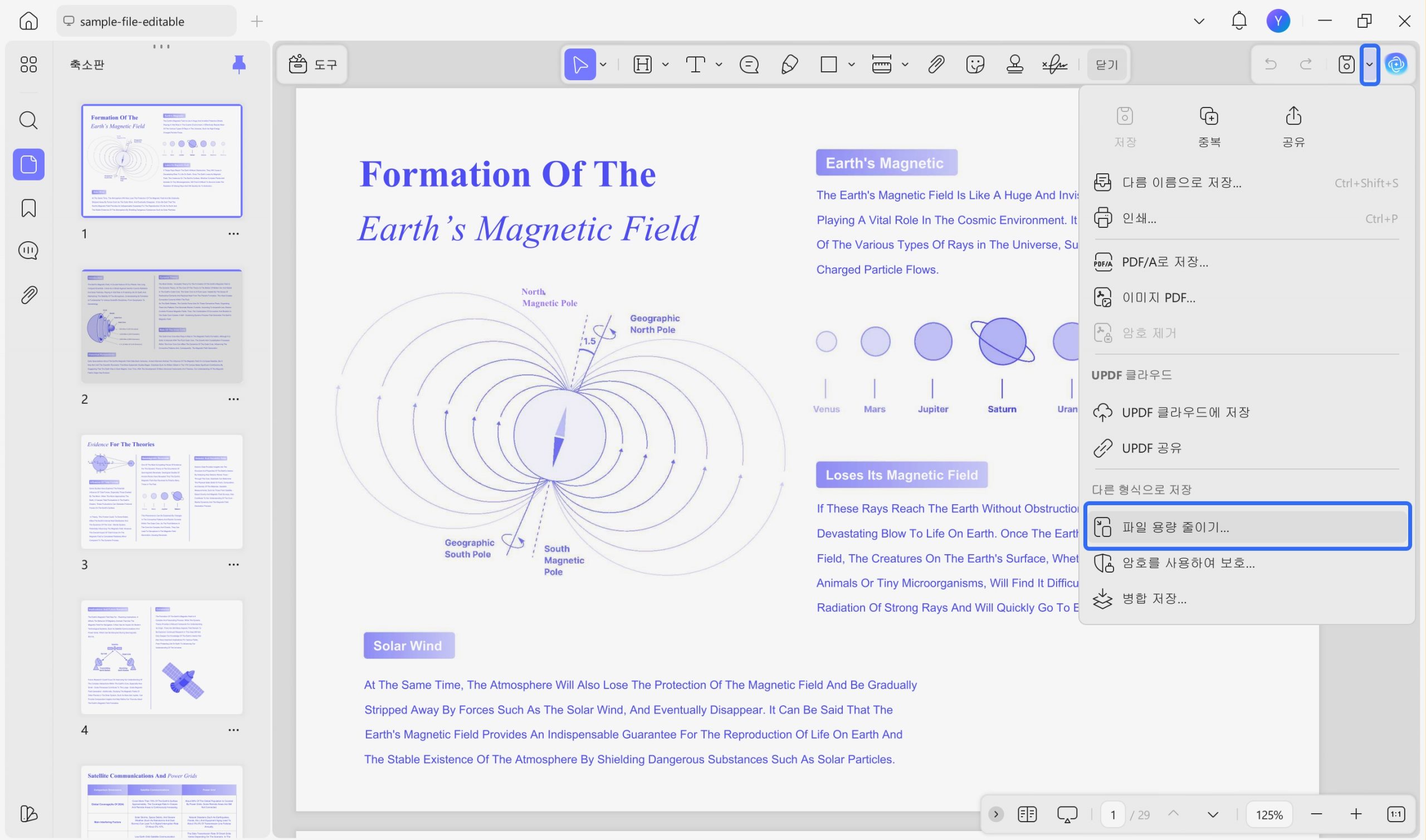This screenshot has height=840, width=1426.
Task: Open notifications bell
Action: [x=1239, y=21]
